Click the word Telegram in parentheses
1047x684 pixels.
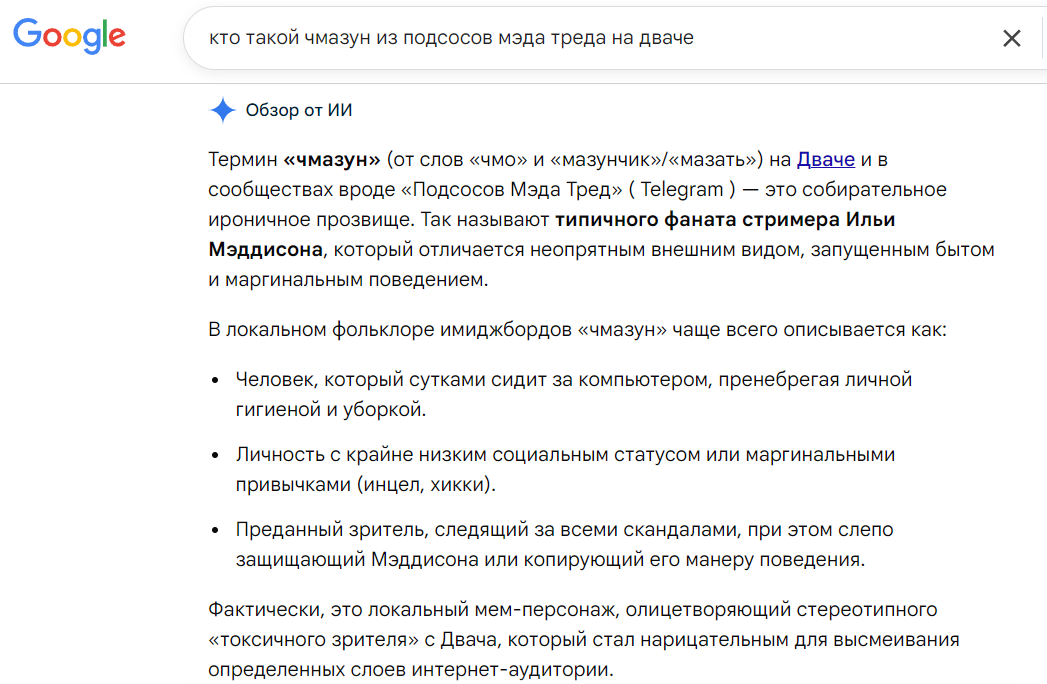click(x=682, y=190)
